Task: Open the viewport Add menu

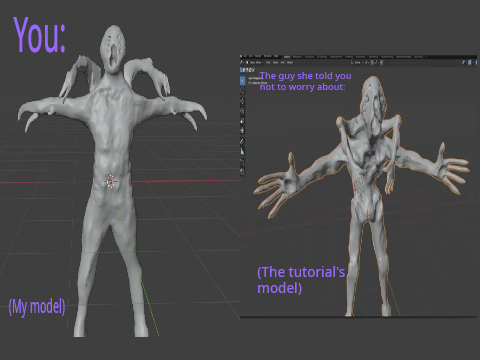Action: coord(282,62)
